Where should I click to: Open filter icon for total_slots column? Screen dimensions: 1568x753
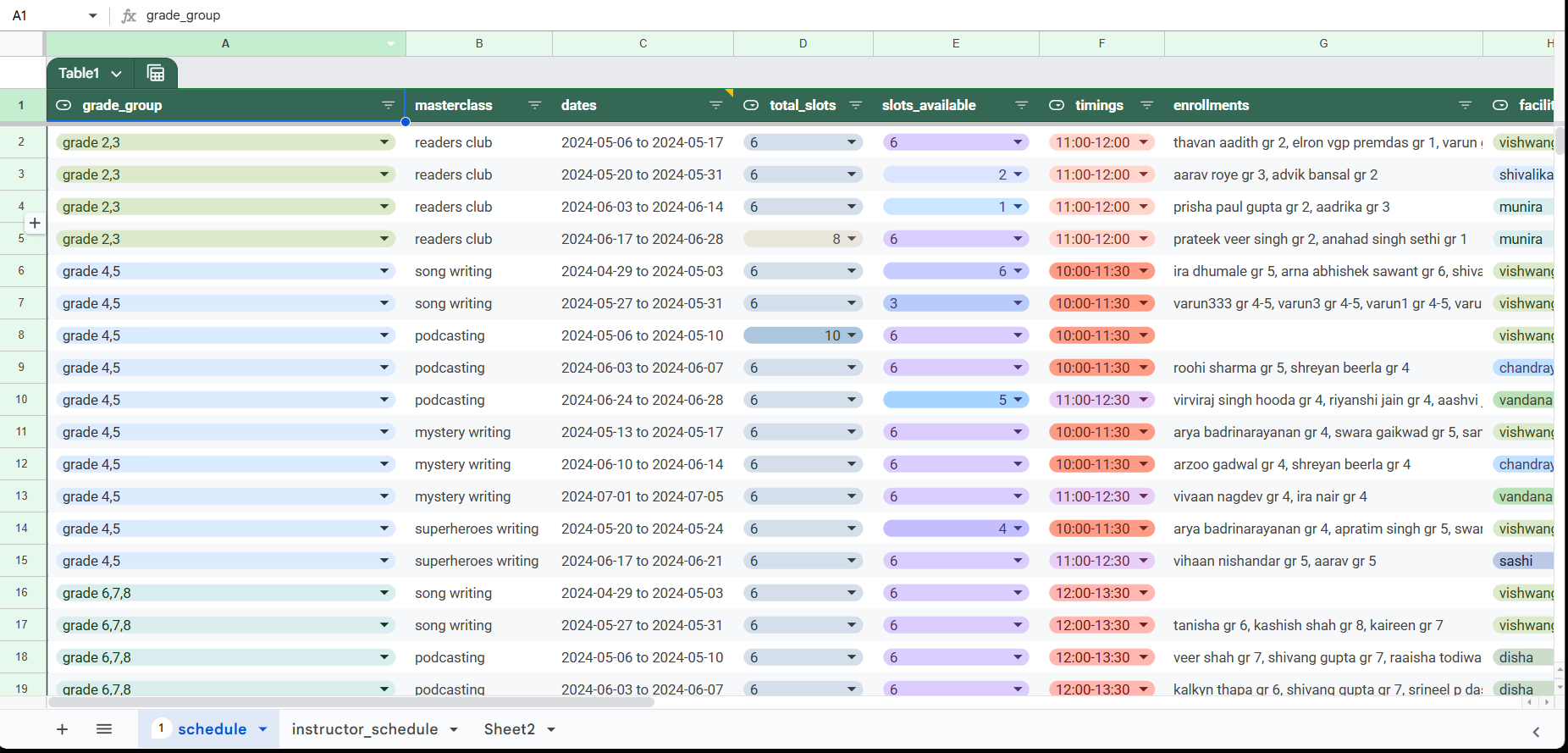coord(855,105)
